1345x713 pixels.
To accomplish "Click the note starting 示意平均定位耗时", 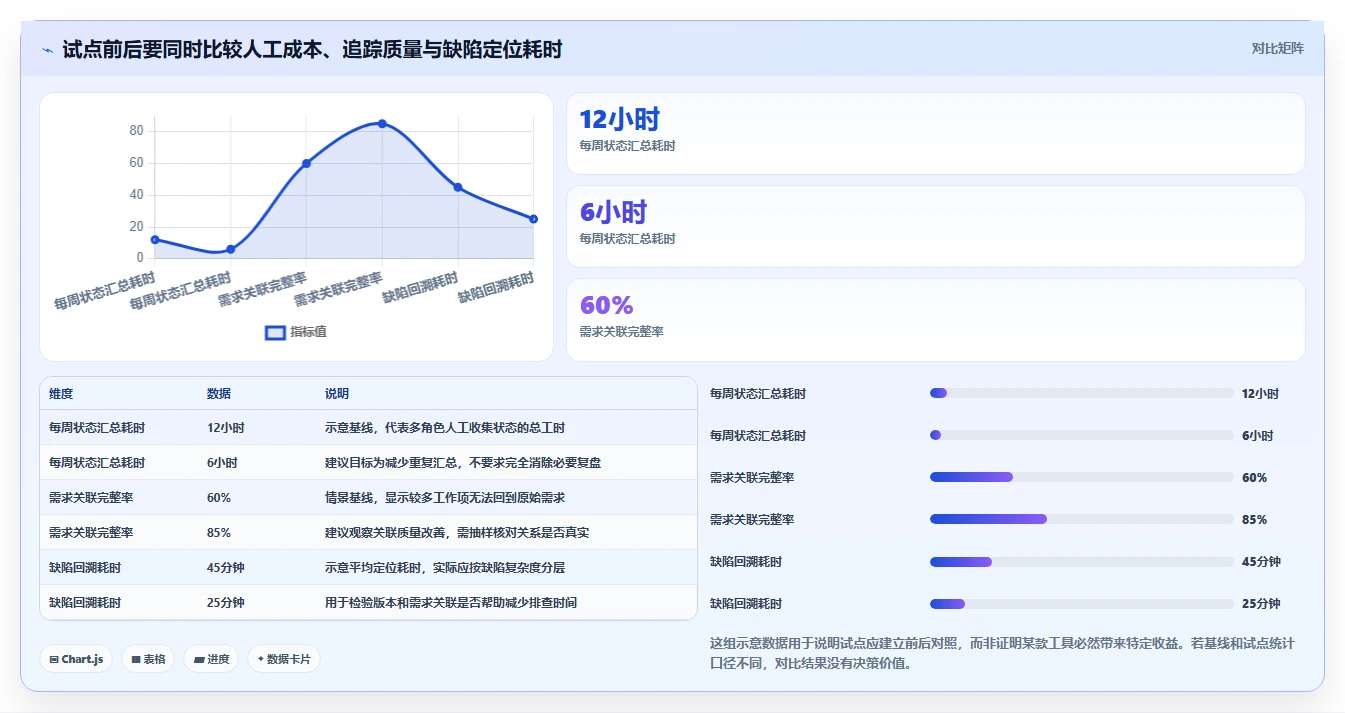I will [x=445, y=568].
